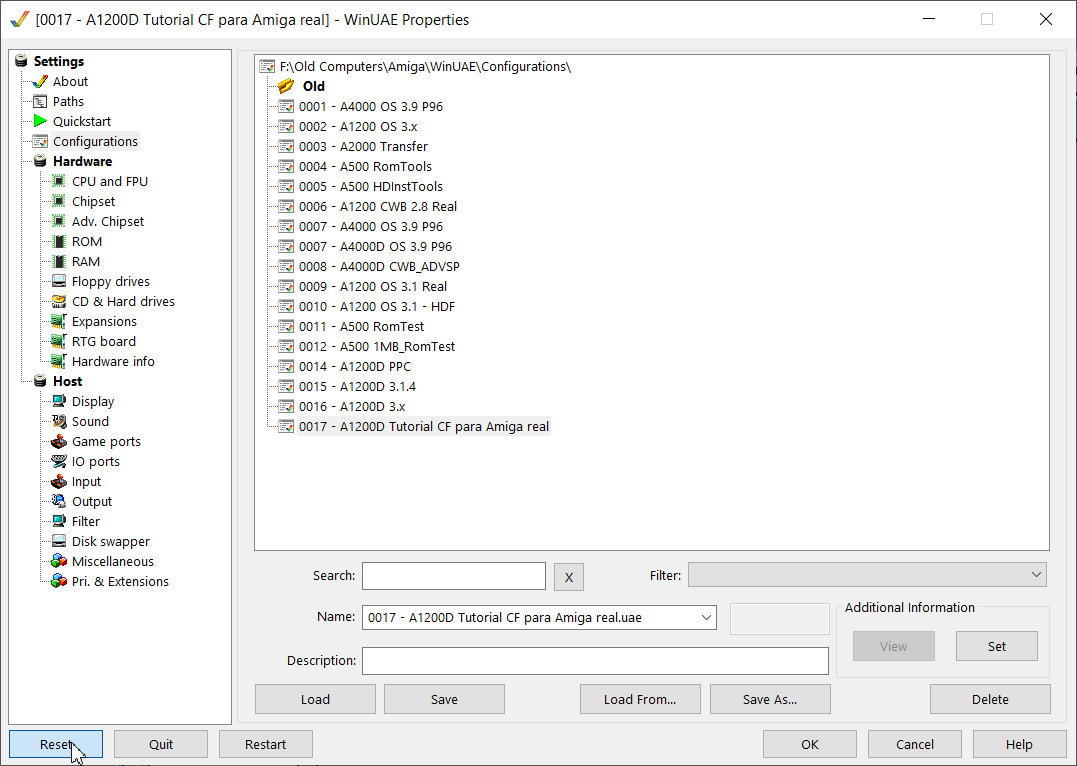Open Help for WinUAE Properties
The height and width of the screenshot is (766, 1077).
click(1019, 744)
